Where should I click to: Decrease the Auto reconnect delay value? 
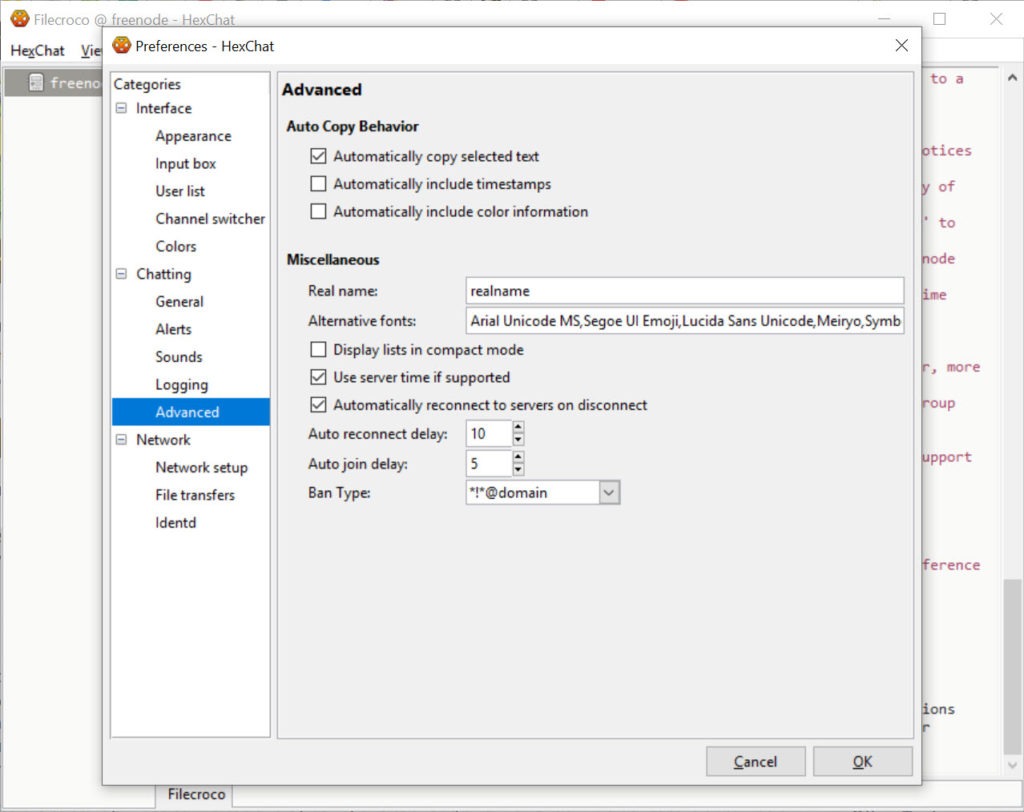(518, 440)
